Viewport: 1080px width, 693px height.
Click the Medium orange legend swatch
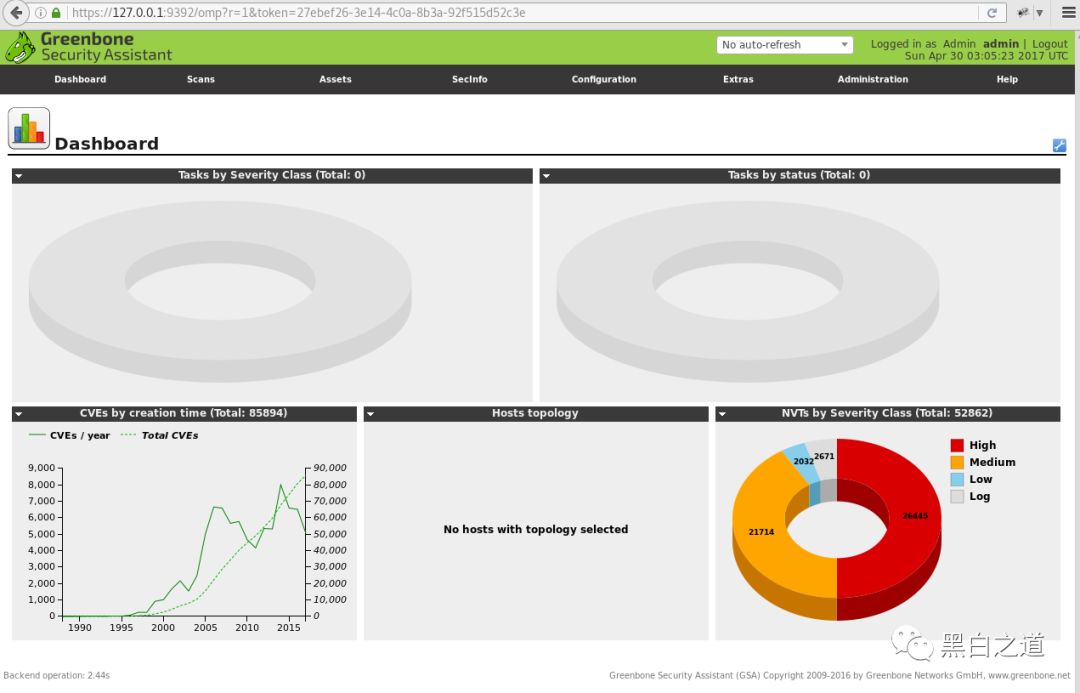(x=957, y=462)
